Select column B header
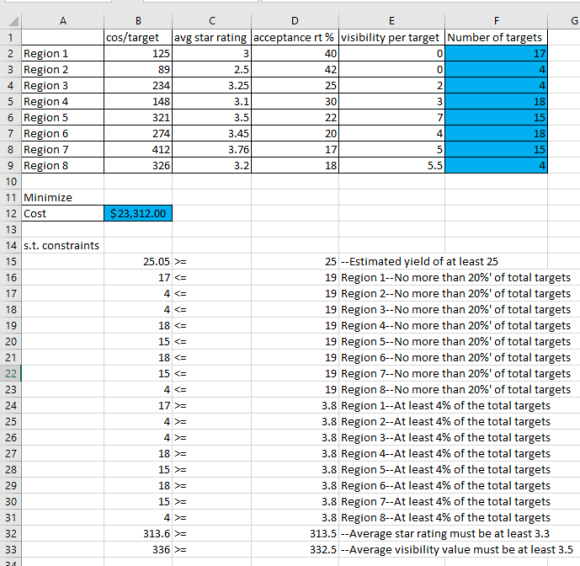Screen dimensions: 580x566 138,21
